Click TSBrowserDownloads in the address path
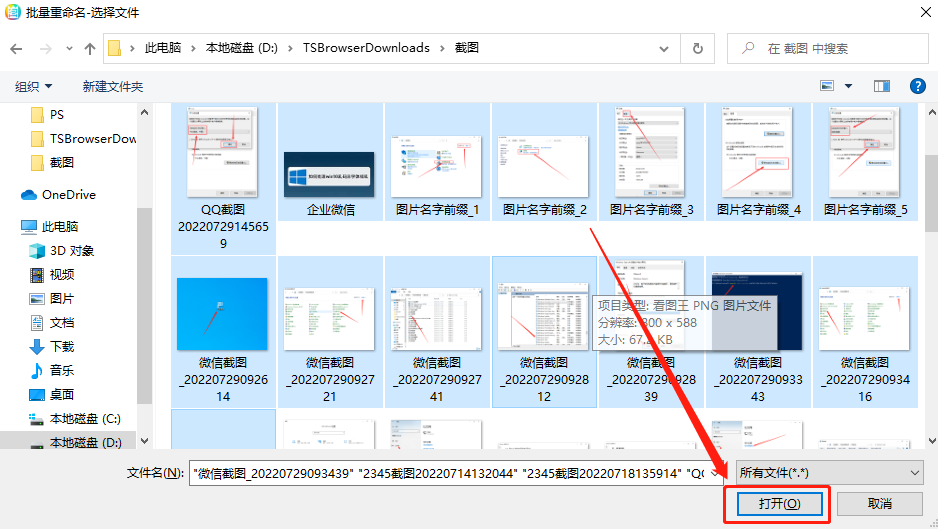The height and width of the screenshot is (529, 938). (x=367, y=48)
